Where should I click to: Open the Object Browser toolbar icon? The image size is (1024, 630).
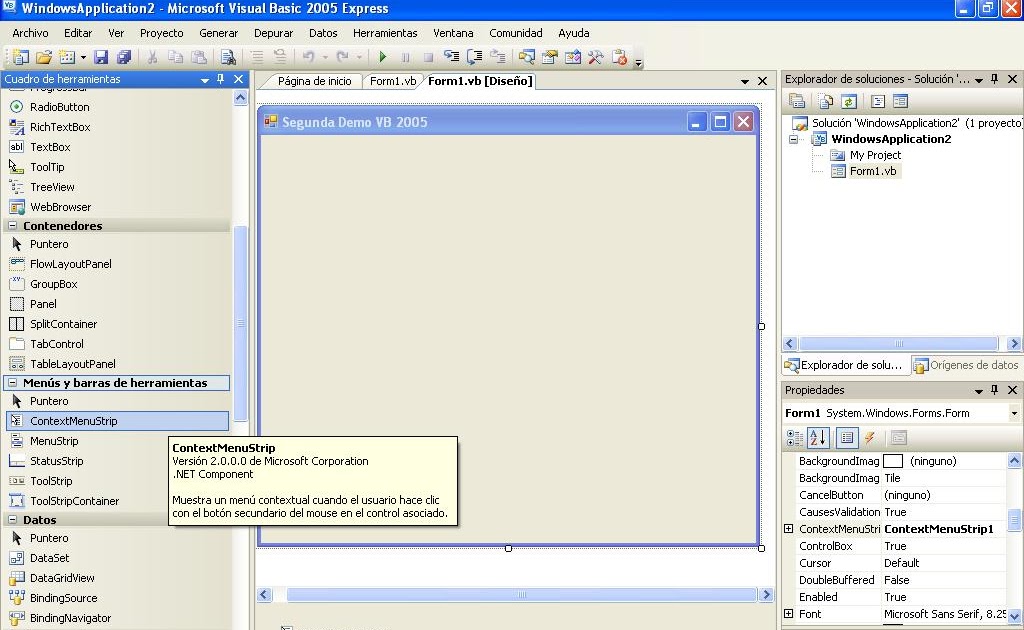573,57
